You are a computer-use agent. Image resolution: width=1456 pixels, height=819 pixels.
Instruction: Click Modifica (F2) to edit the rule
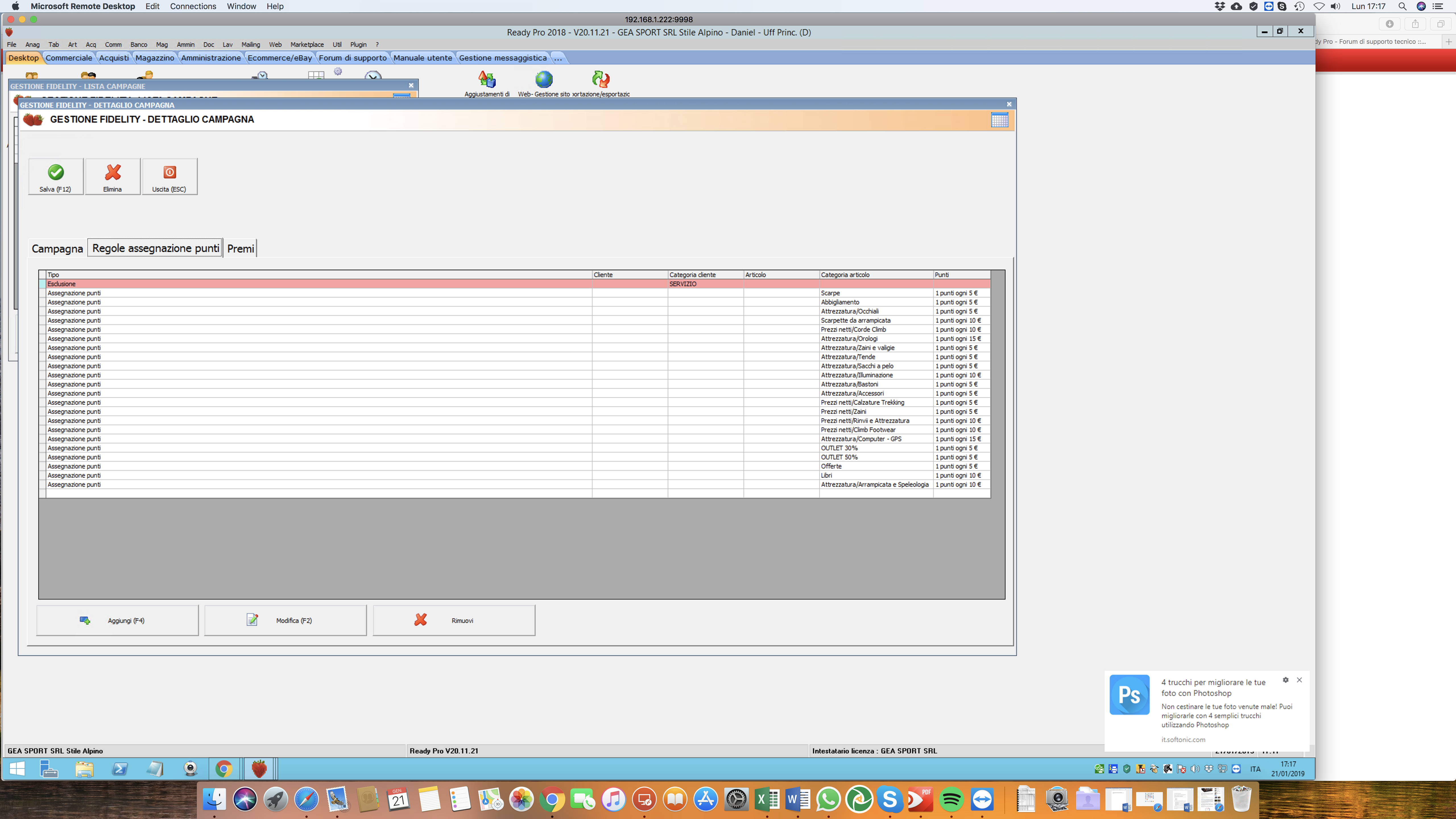[x=286, y=620]
